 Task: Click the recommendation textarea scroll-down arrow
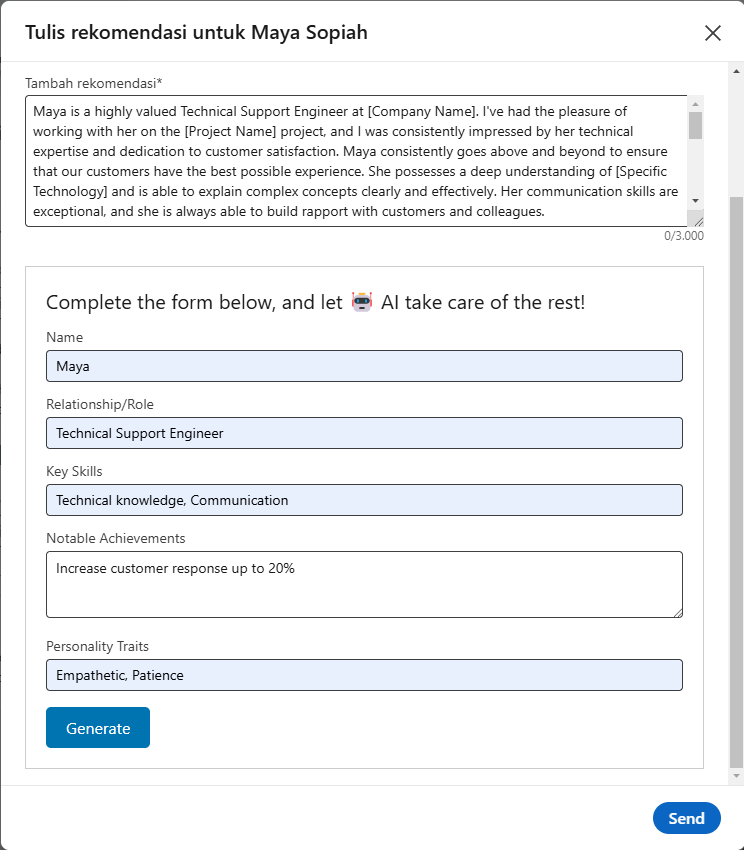(695, 201)
